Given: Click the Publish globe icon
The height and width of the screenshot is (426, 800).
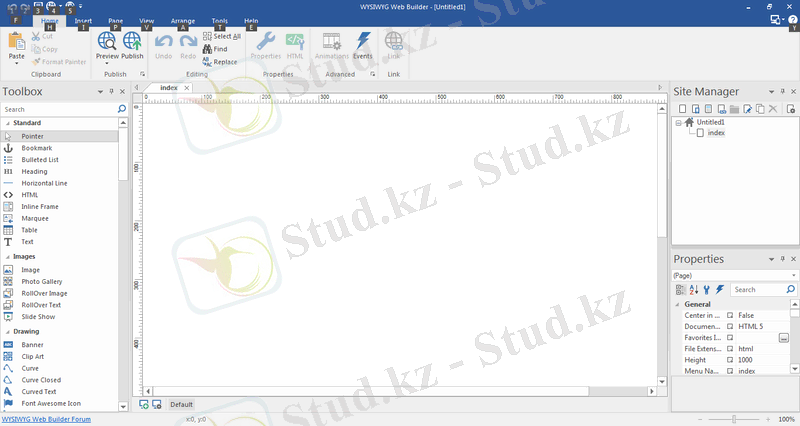Looking at the screenshot, I should pos(132,41).
